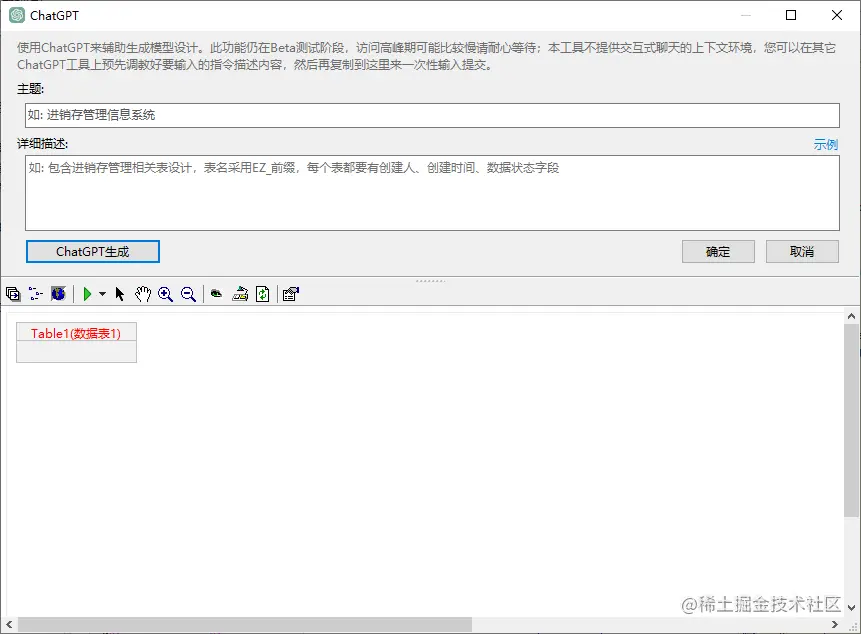Click the 取消 button
The image size is (861, 634).
[x=802, y=251]
